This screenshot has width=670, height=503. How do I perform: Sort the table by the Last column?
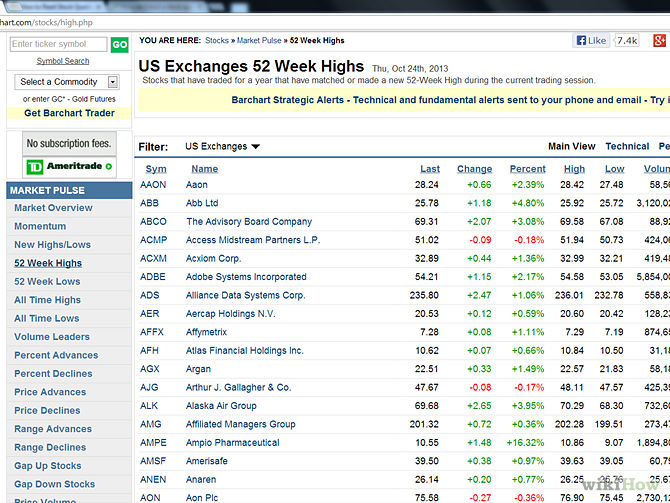pos(429,169)
